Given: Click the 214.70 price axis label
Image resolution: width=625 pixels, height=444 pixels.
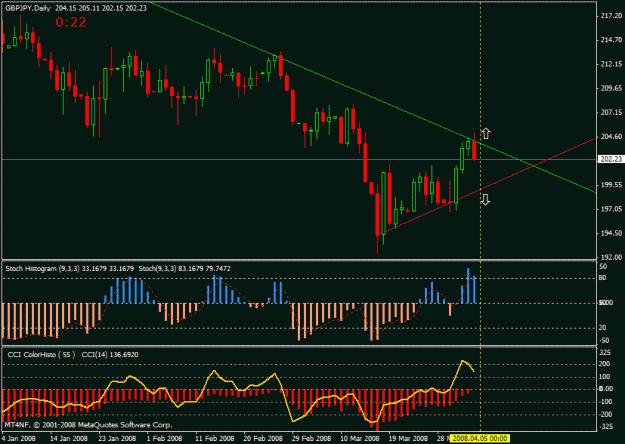Looking at the screenshot, I should tap(611, 40).
